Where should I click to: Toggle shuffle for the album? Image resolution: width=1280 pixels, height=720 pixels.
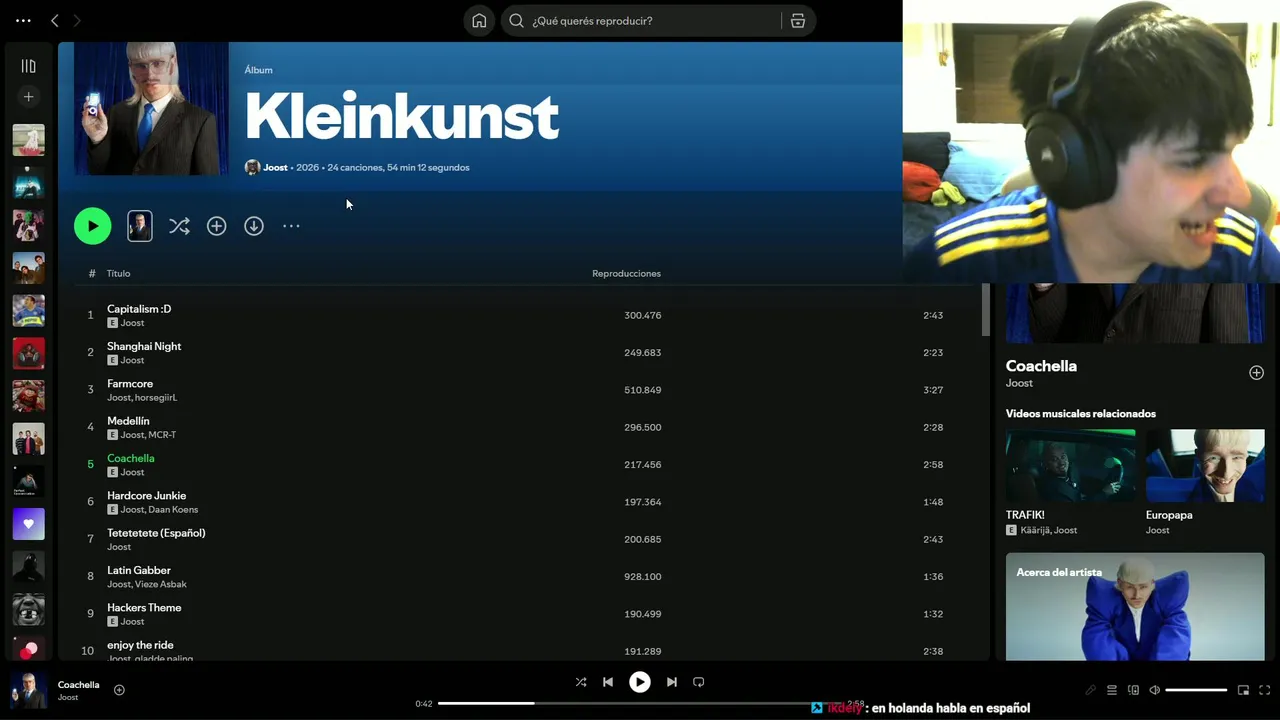point(179,226)
